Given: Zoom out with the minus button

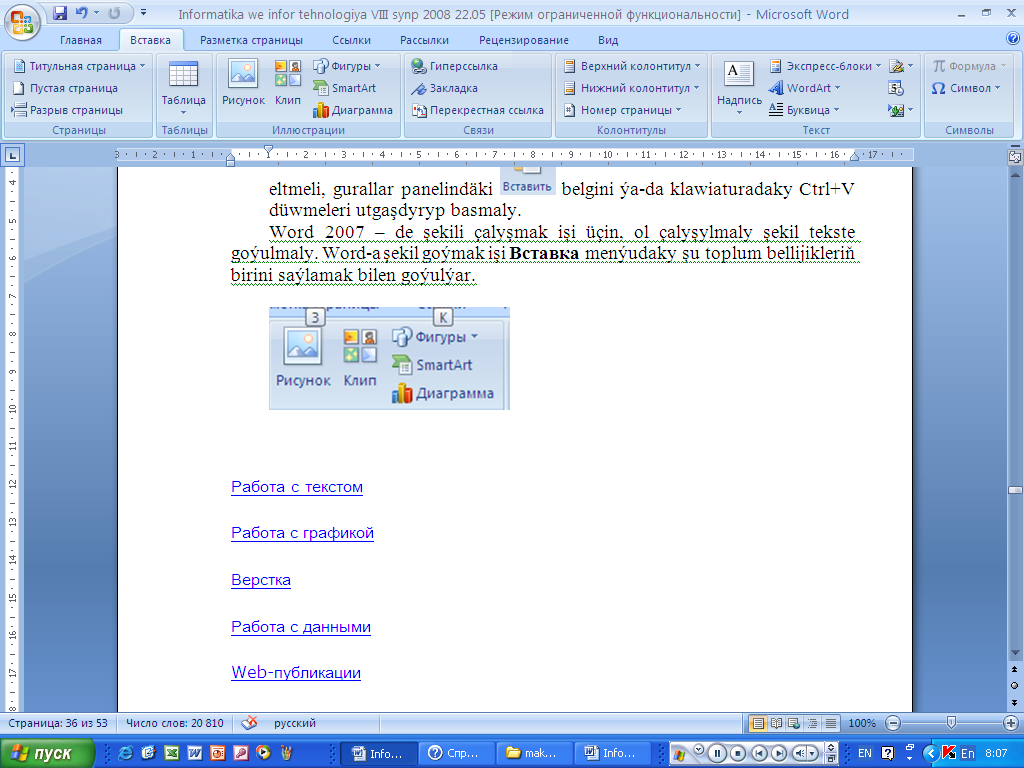Looking at the screenshot, I should tap(893, 723).
